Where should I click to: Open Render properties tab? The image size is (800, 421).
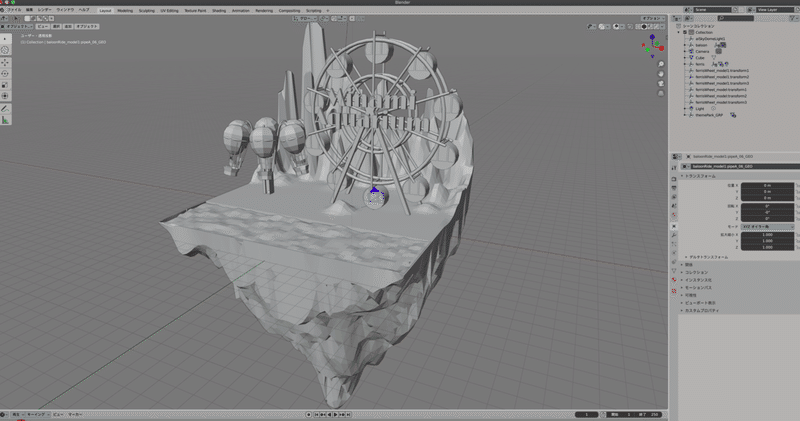click(x=674, y=179)
